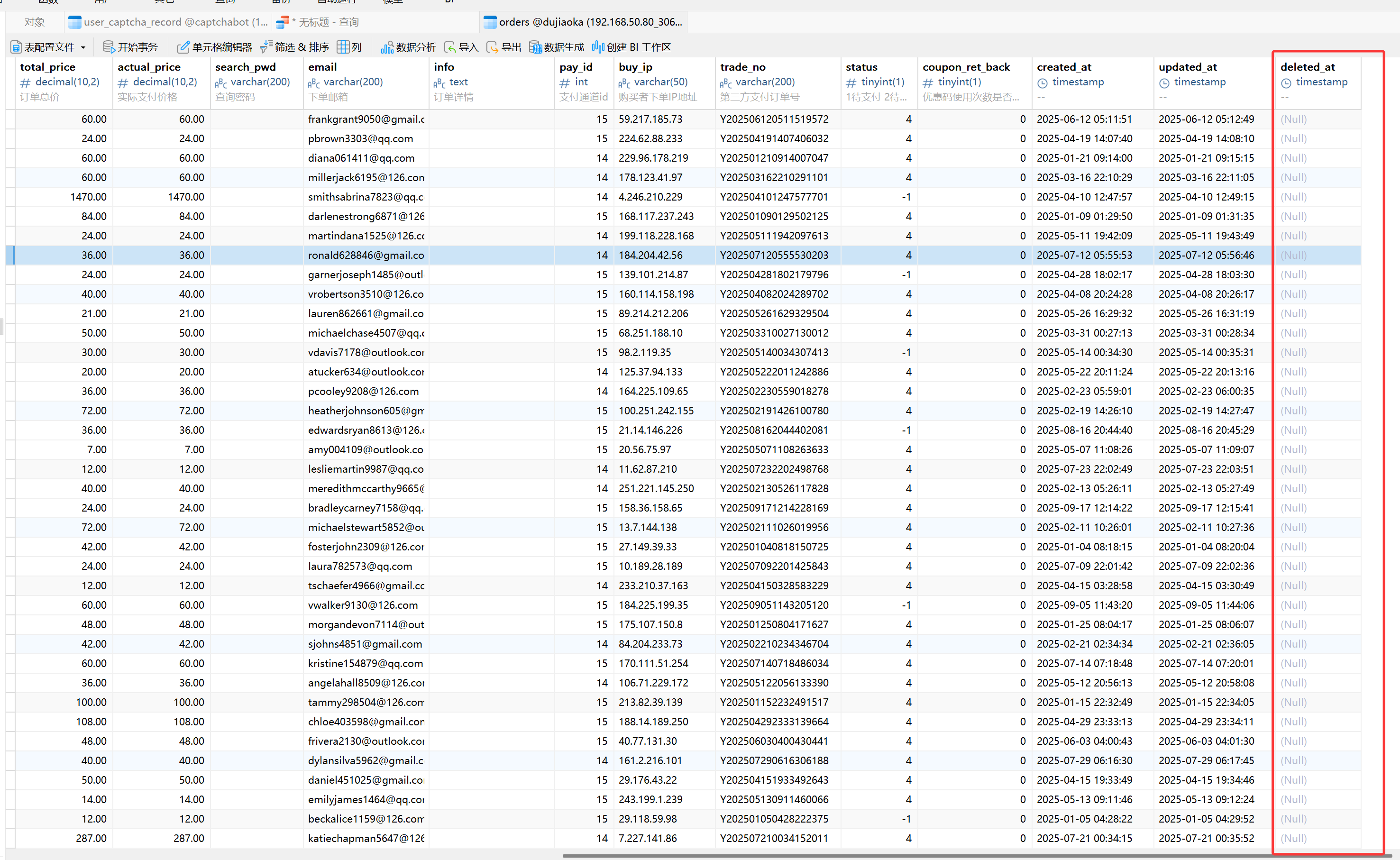Select trade_no cell Y202504101247577701
Screen dimensions: 1400x860
click(x=774, y=197)
